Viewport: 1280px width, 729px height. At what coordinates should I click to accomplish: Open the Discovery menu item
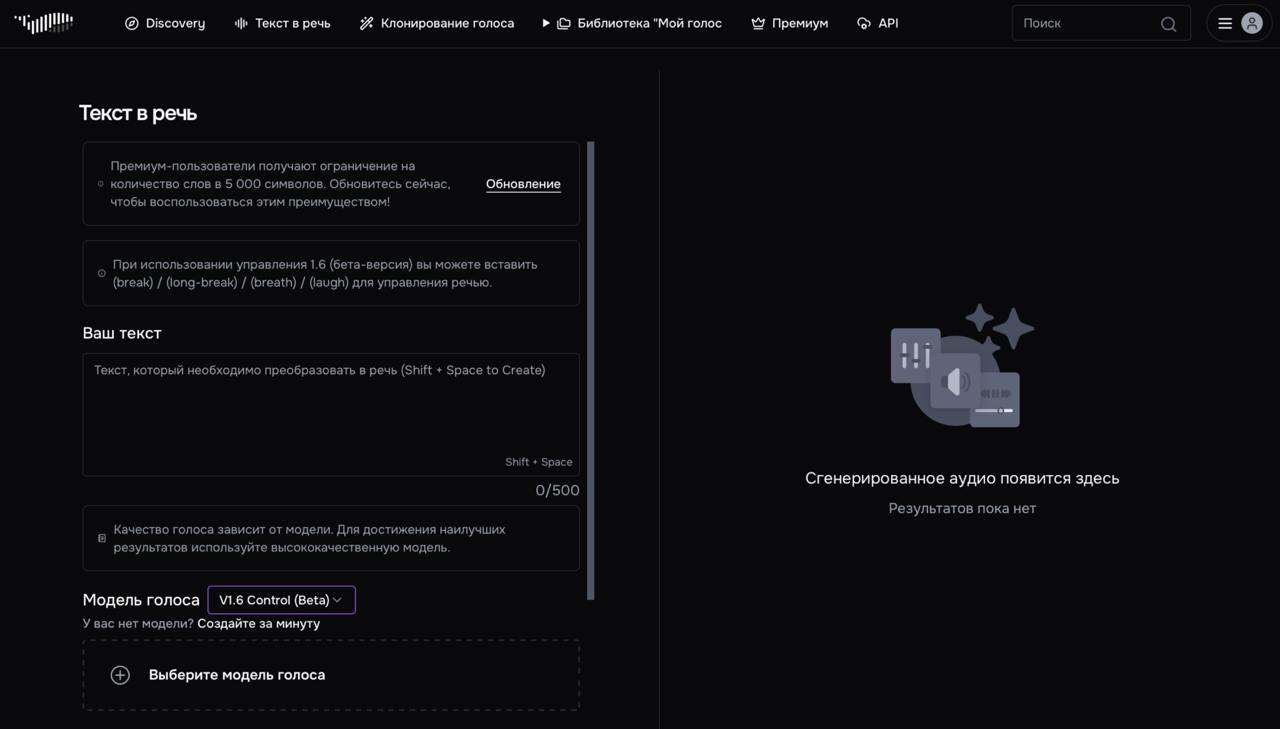coord(165,23)
